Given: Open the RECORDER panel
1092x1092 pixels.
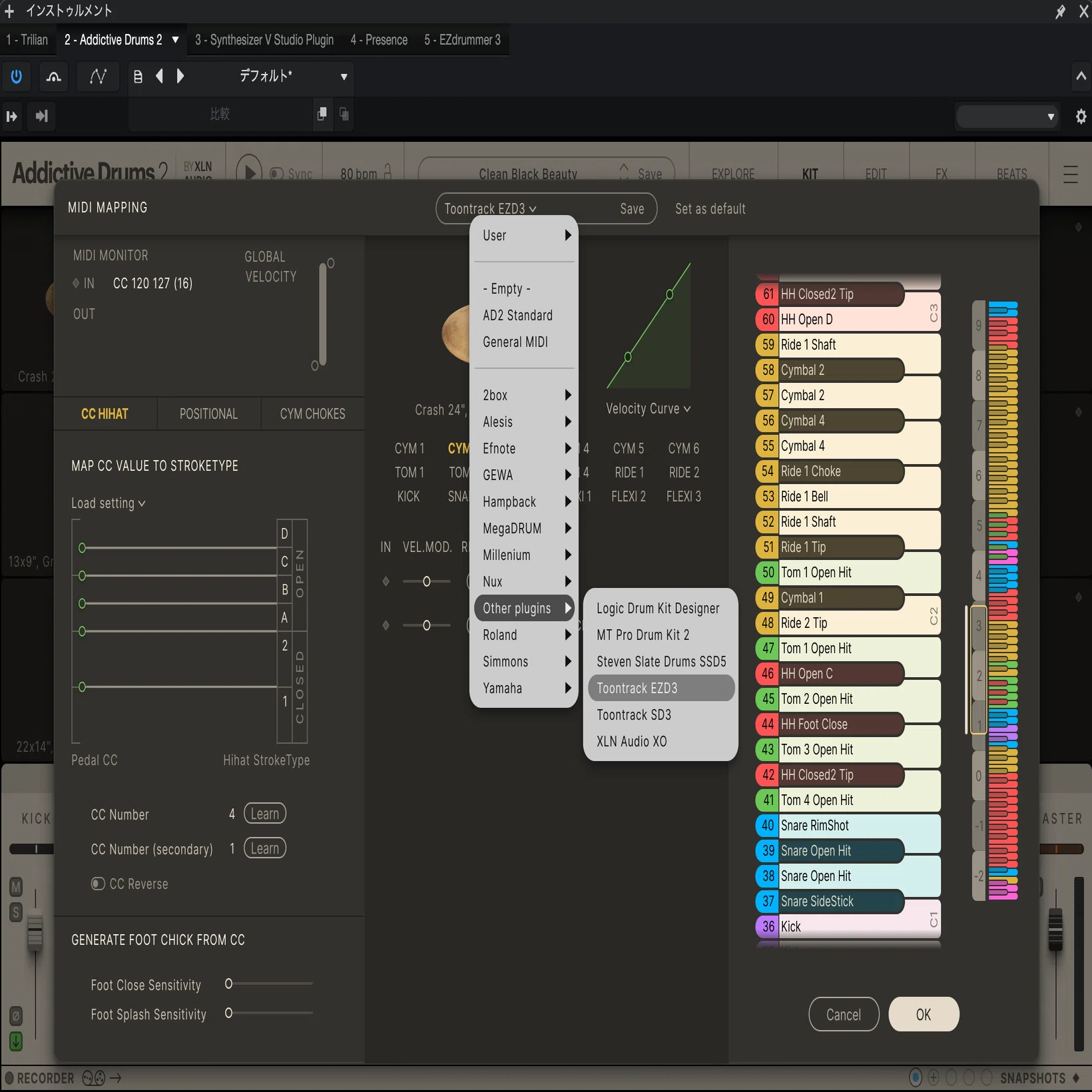Looking at the screenshot, I should [40, 1078].
